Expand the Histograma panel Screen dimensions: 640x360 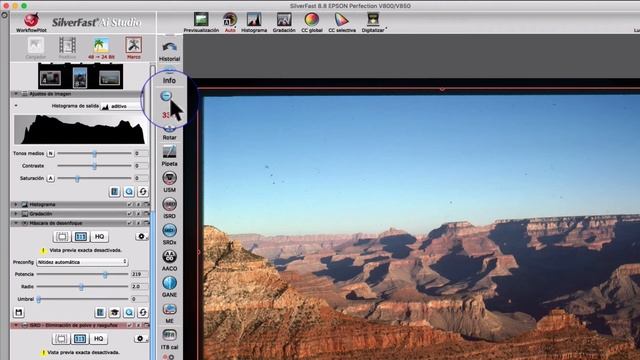click(16, 204)
